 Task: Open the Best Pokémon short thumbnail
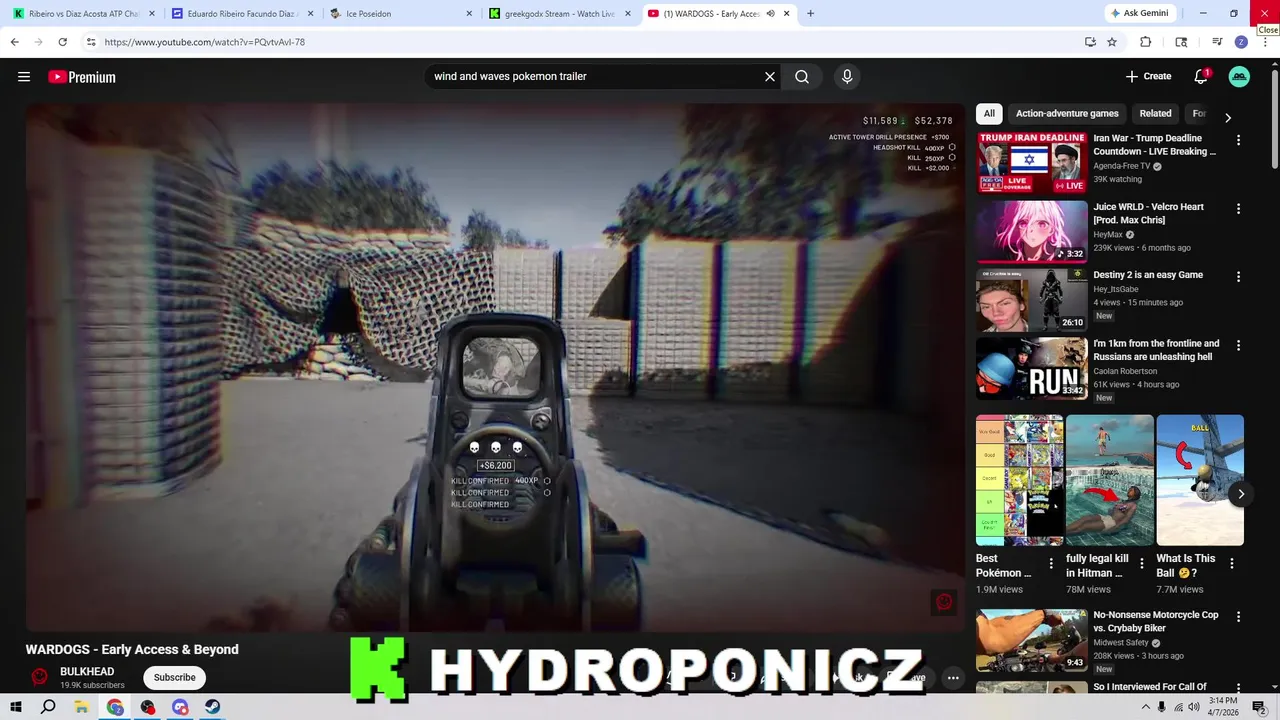click(x=1019, y=480)
